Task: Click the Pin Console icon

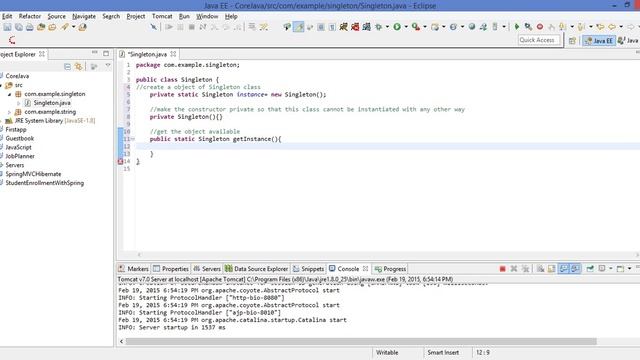Action: (590, 269)
